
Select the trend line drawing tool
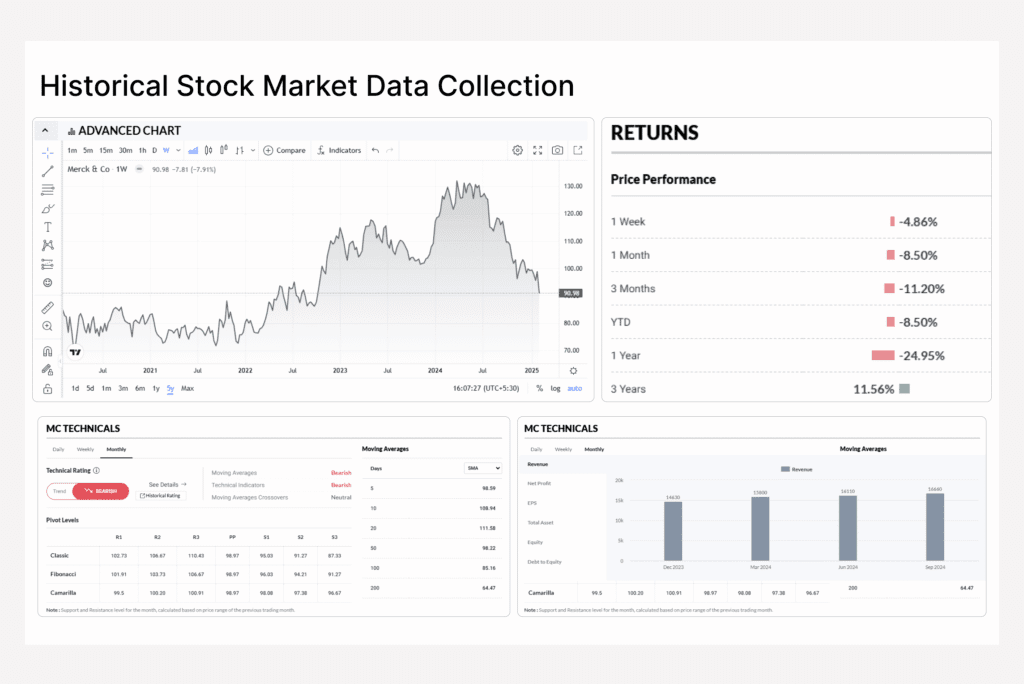(47, 171)
